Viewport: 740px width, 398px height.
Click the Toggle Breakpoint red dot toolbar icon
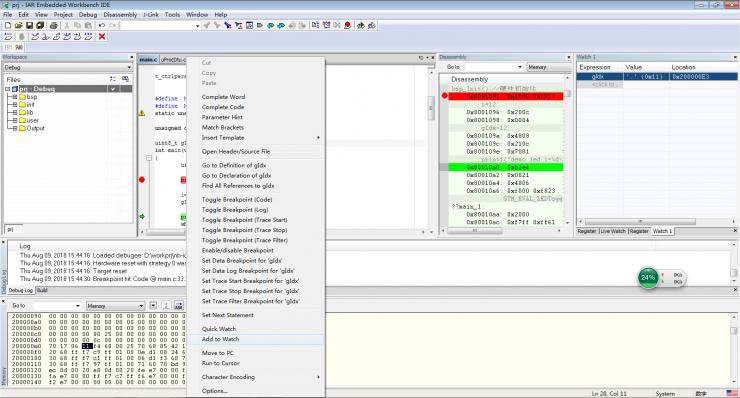pyautogui.click(x=347, y=25)
